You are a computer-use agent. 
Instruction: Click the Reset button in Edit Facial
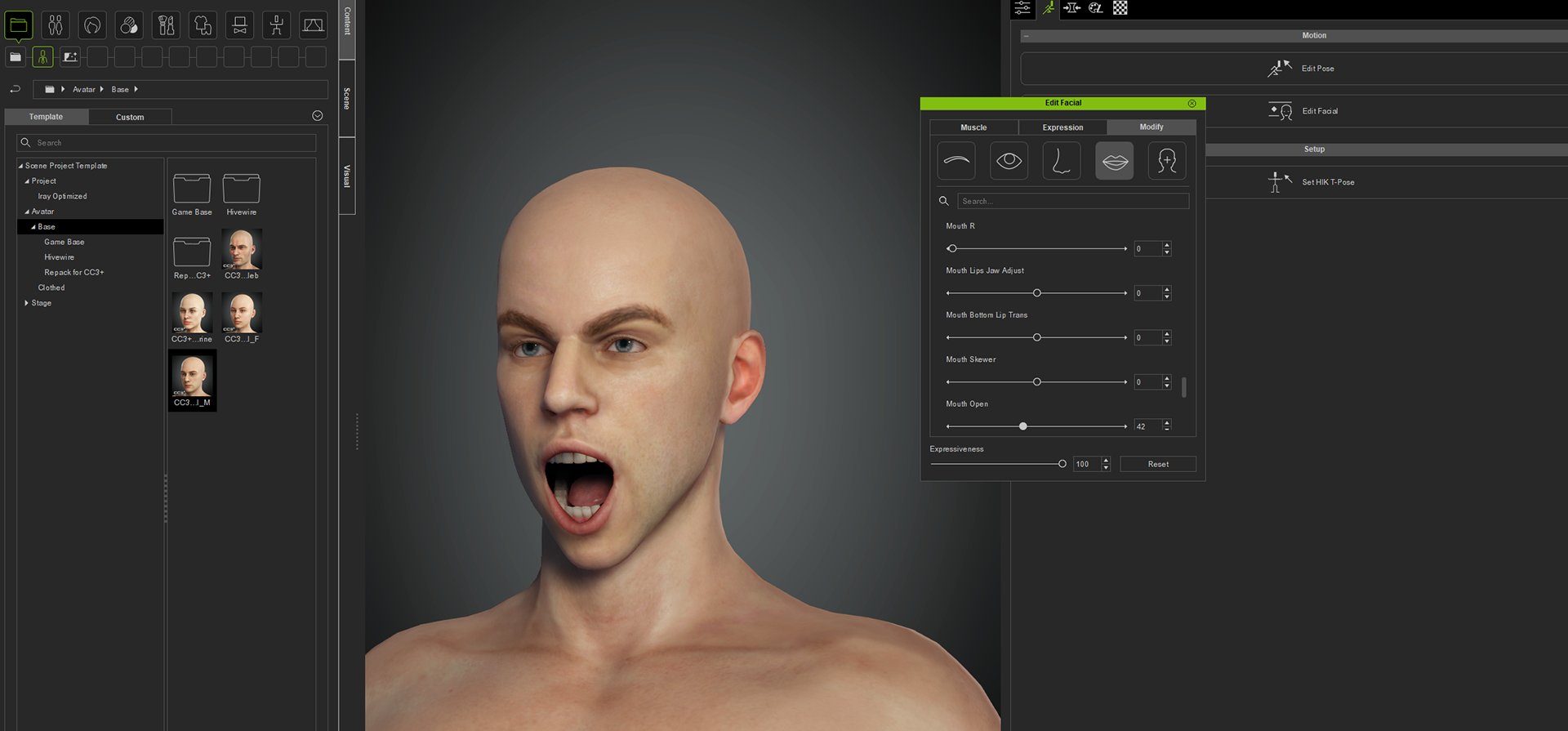click(x=1157, y=464)
